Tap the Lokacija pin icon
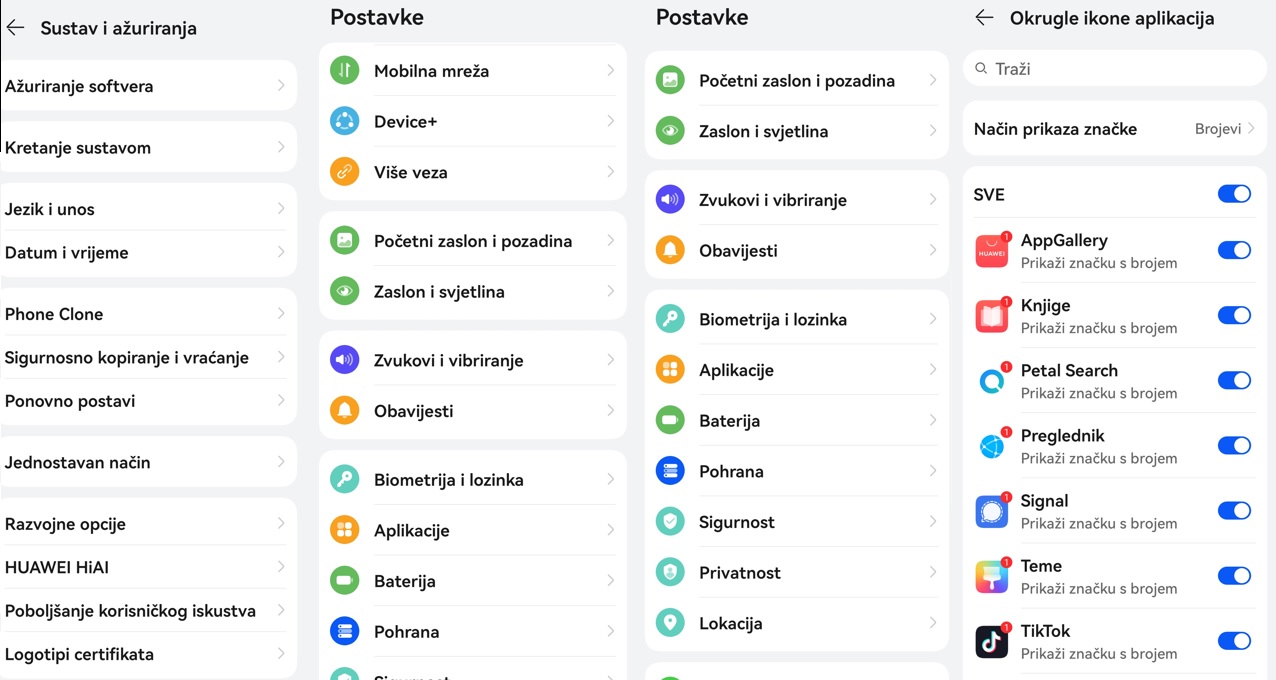The image size is (1276, 680). coord(670,623)
